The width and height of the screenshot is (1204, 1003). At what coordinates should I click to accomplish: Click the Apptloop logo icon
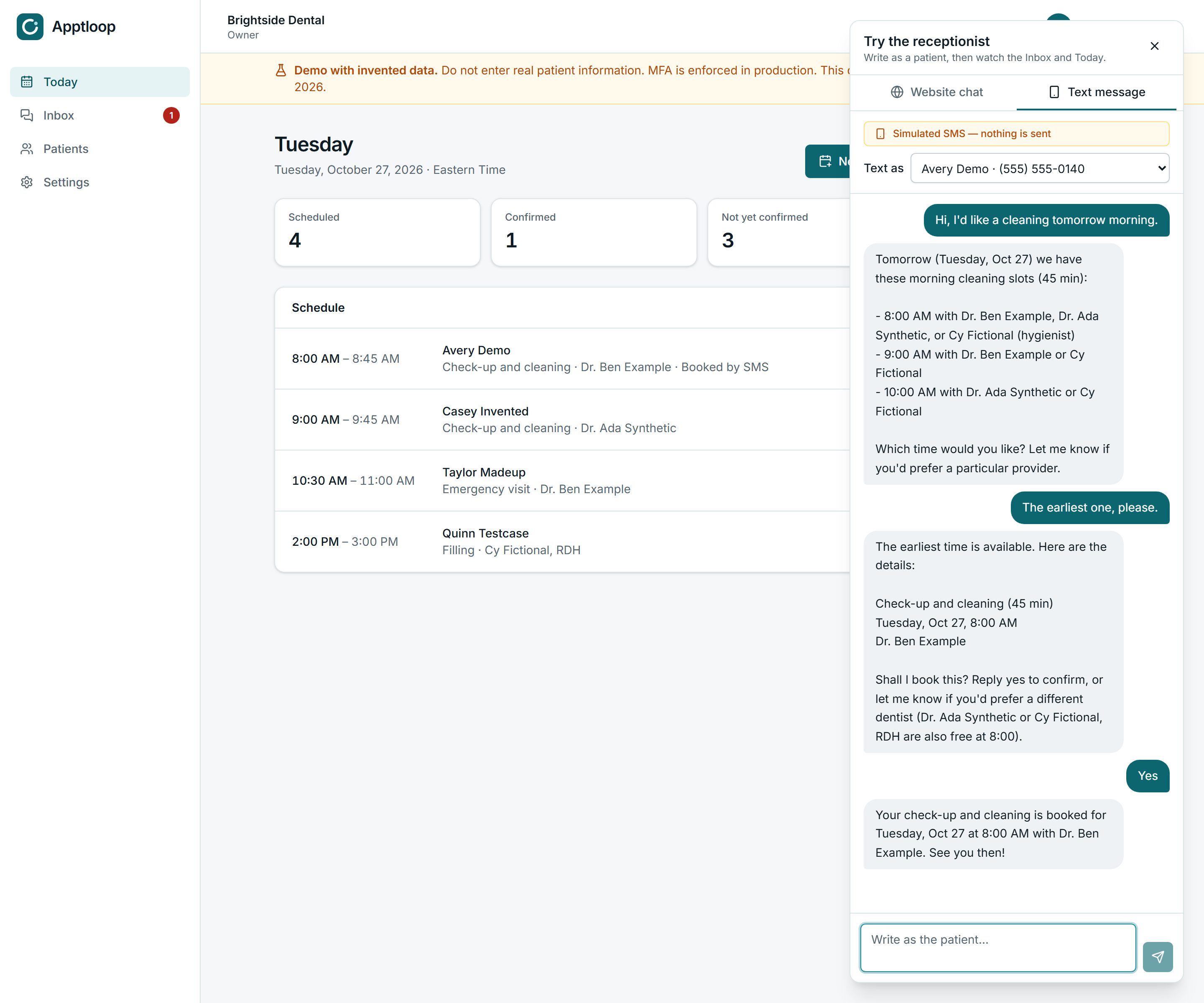click(x=30, y=26)
